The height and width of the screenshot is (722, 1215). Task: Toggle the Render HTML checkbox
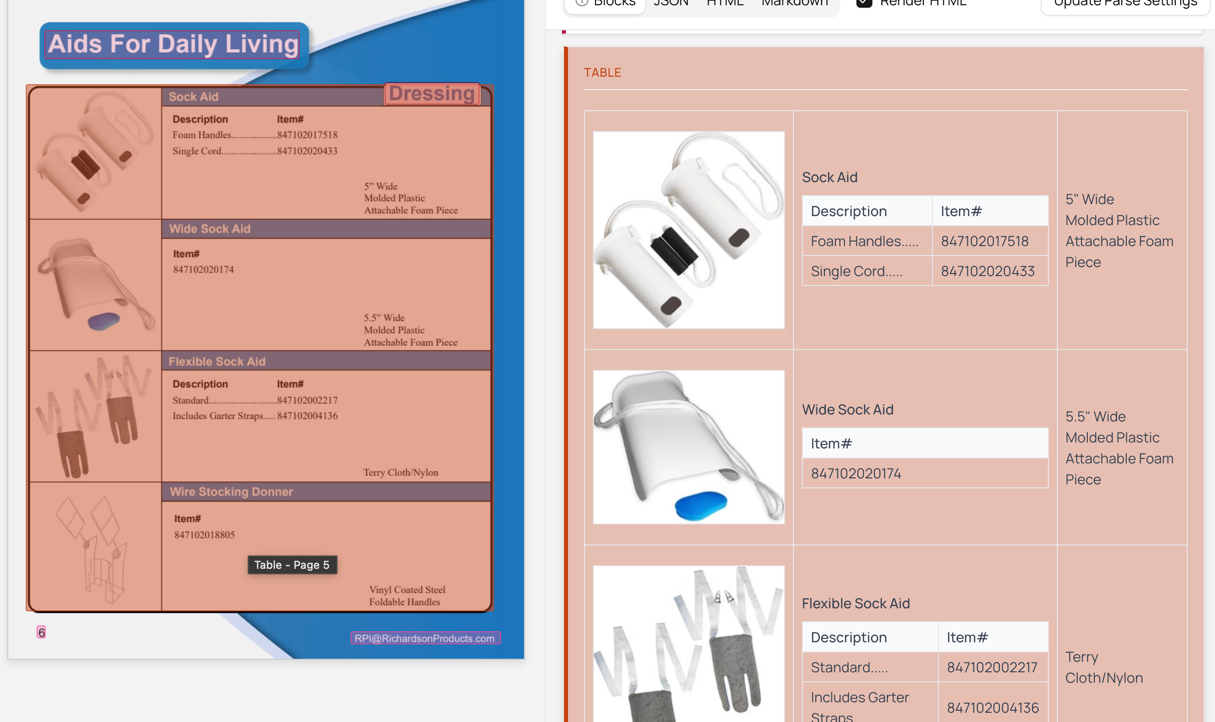click(x=864, y=3)
